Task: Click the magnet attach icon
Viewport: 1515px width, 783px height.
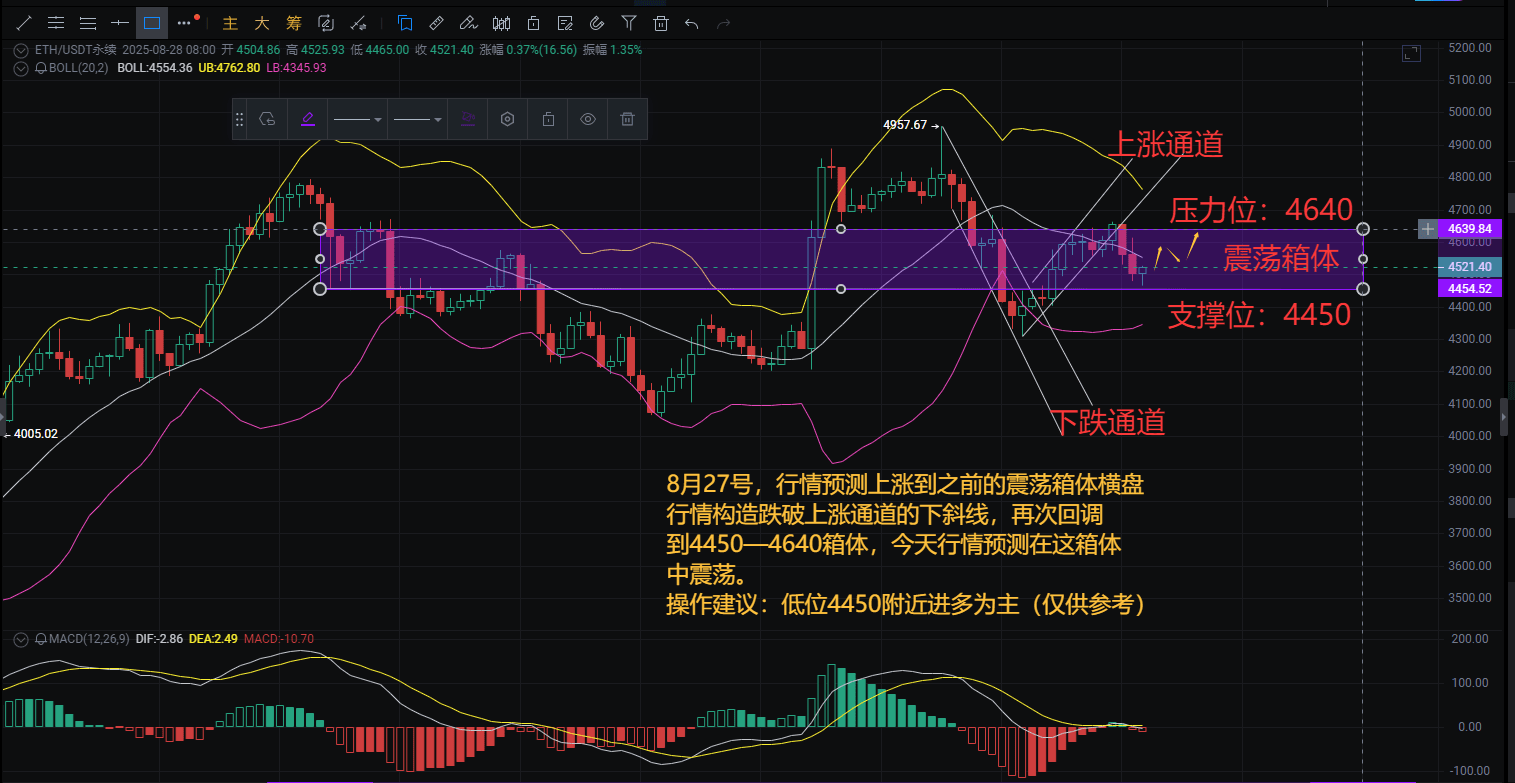Action: click(597, 22)
